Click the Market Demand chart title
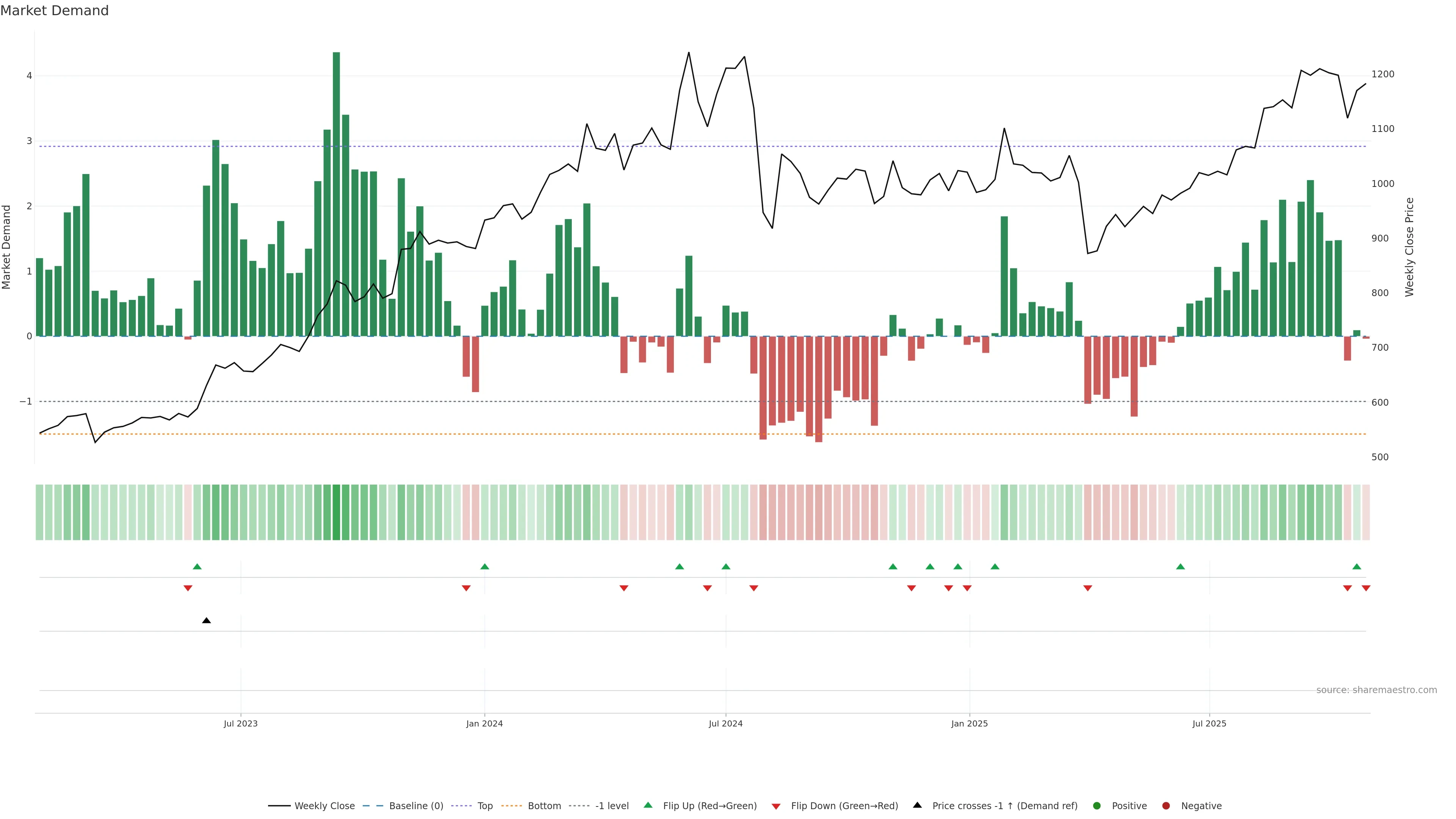The width and height of the screenshot is (1456, 819). [x=54, y=11]
